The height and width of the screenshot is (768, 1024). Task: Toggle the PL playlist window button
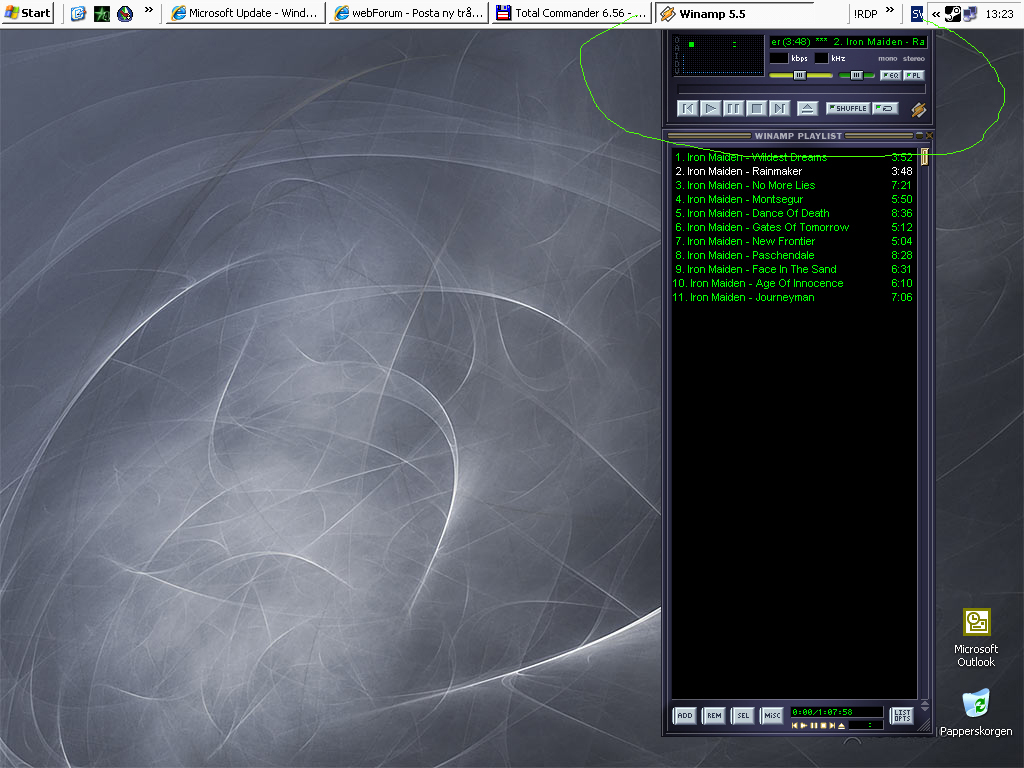click(x=914, y=75)
